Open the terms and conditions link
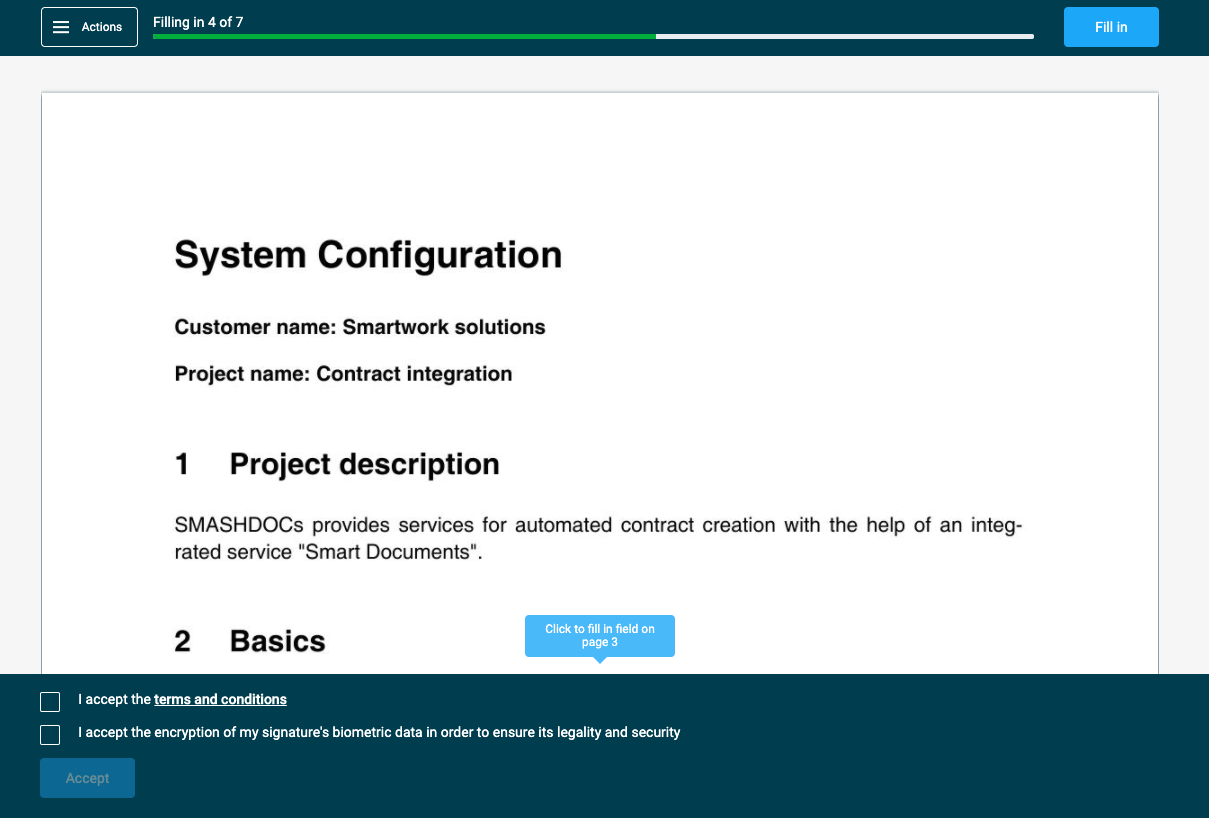Screen dimensions: 1209x818 (x=220, y=700)
